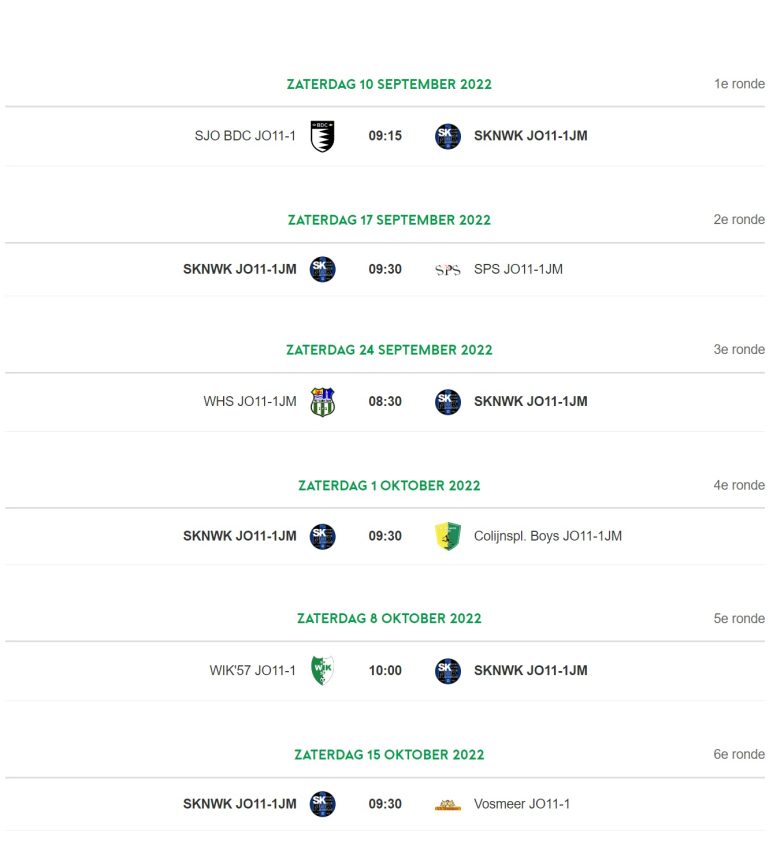
Task: Click SKNWK logo in the 17 September match
Action: click(x=323, y=269)
